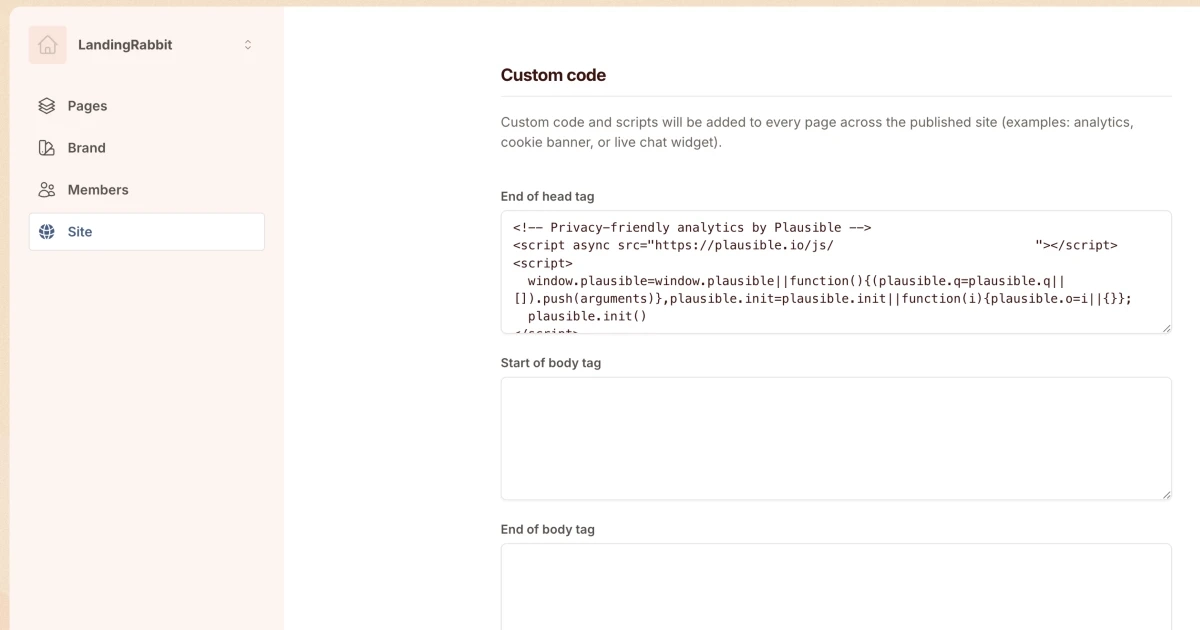Screen dimensions: 1200x630
Task: Click the Site globe icon
Action: [x=47, y=232]
